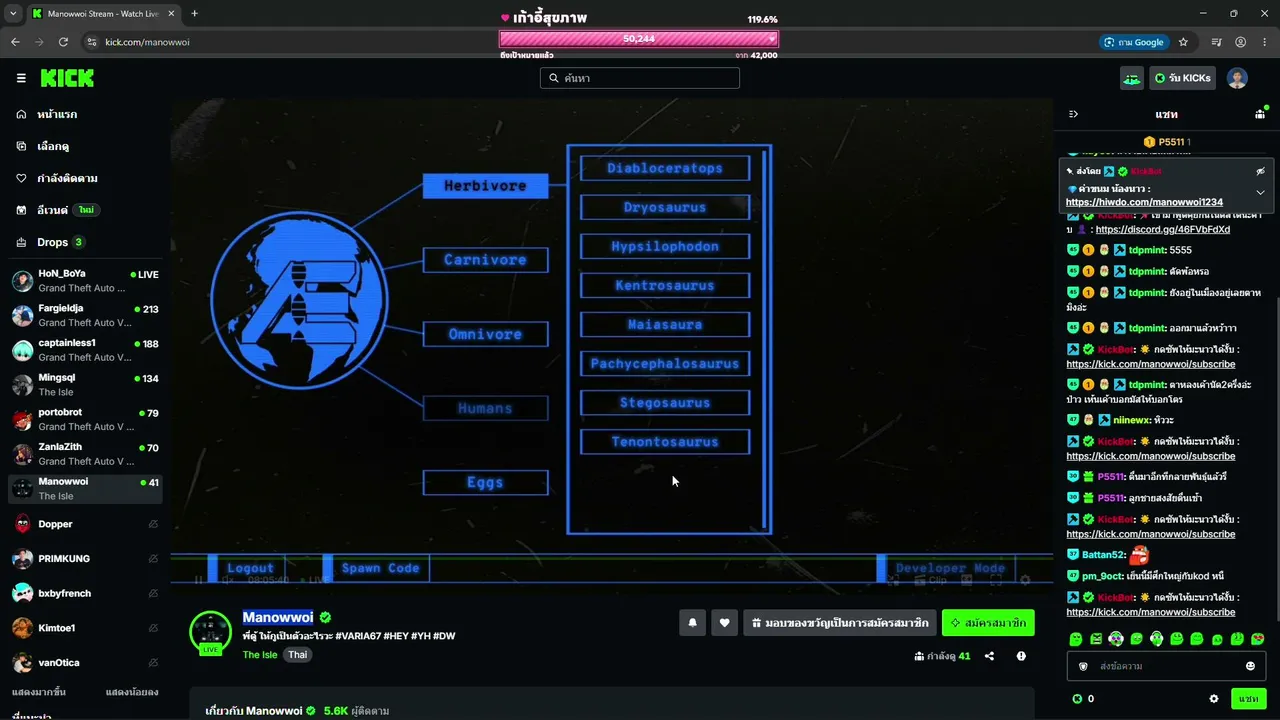Image resolution: width=1280 pixels, height=720 pixels.
Task: Toggle notification bell for Manowwoi
Action: point(692,623)
